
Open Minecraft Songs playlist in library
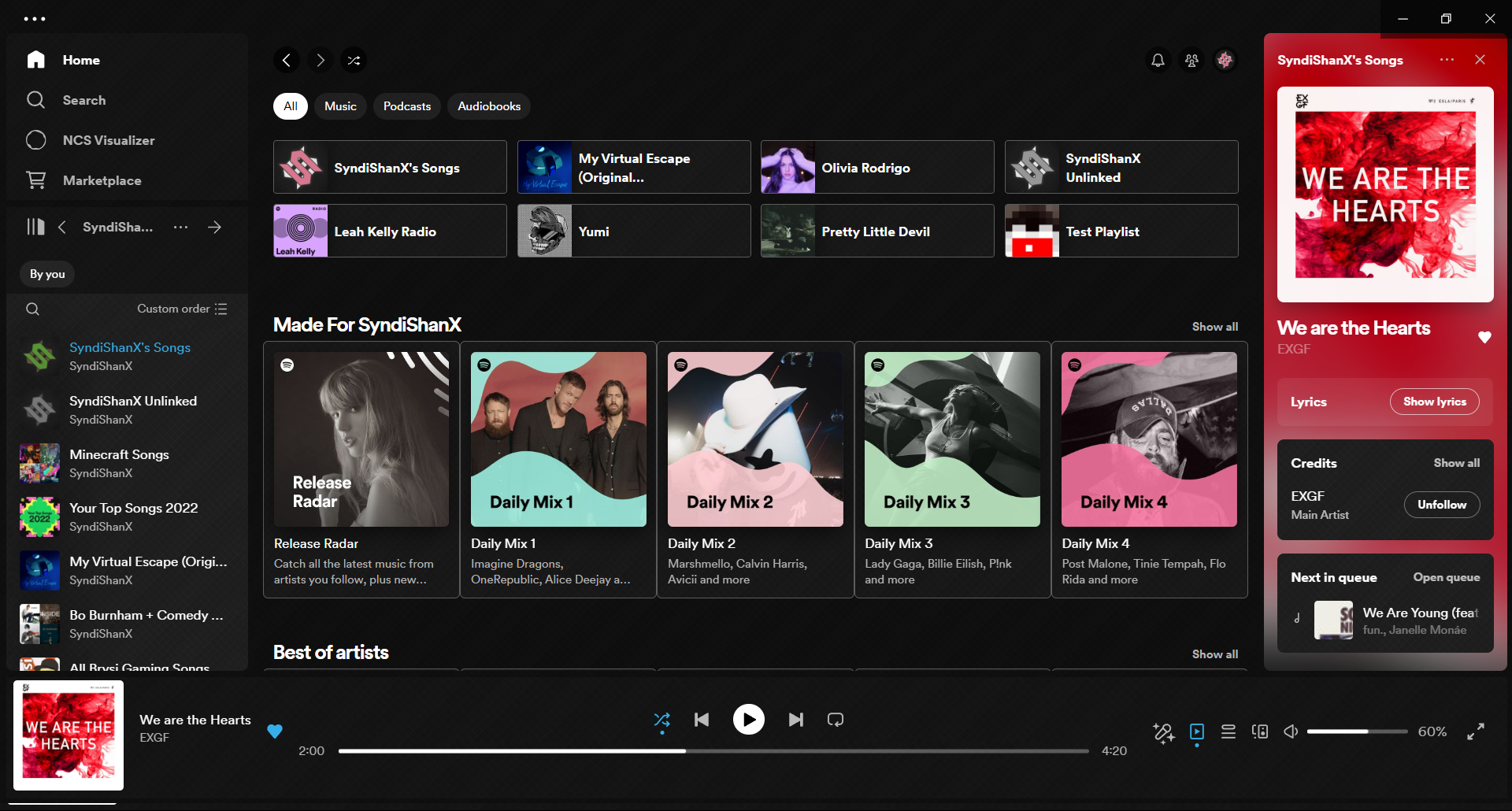(127, 463)
